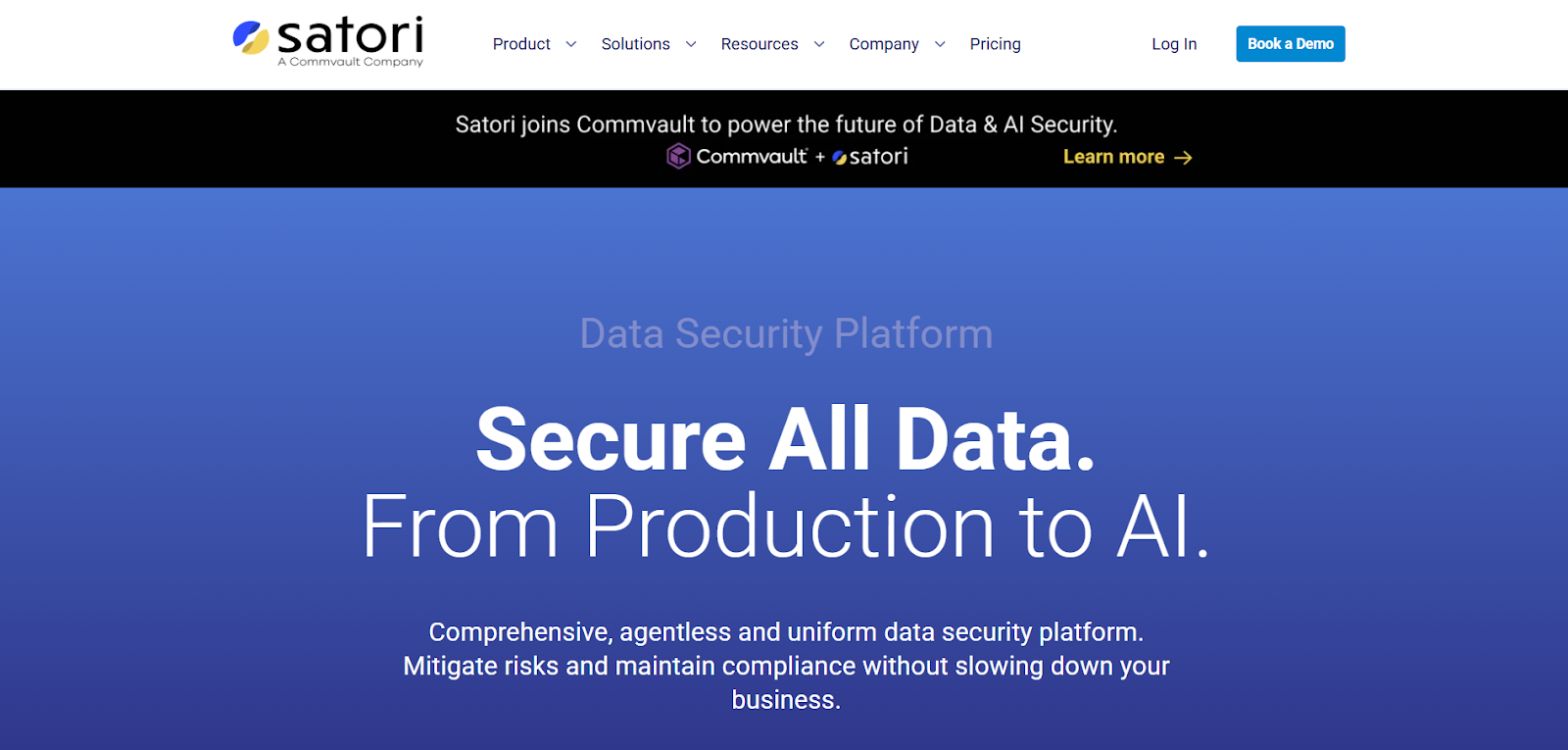This screenshot has width=1568, height=750.
Task: Expand the Solutions navigation dropdown
Action: [x=635, y=44]
